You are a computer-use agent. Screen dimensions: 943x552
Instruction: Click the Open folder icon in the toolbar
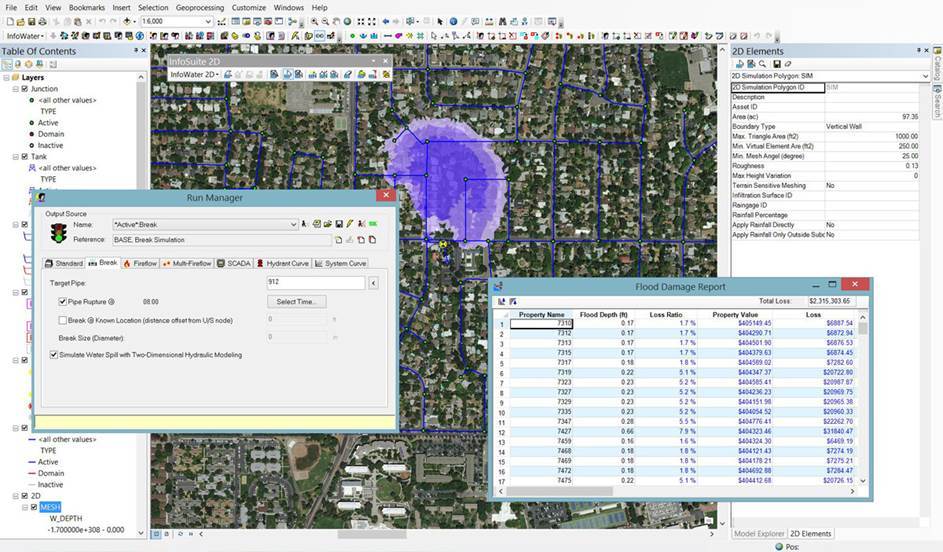tap(20, 22)
